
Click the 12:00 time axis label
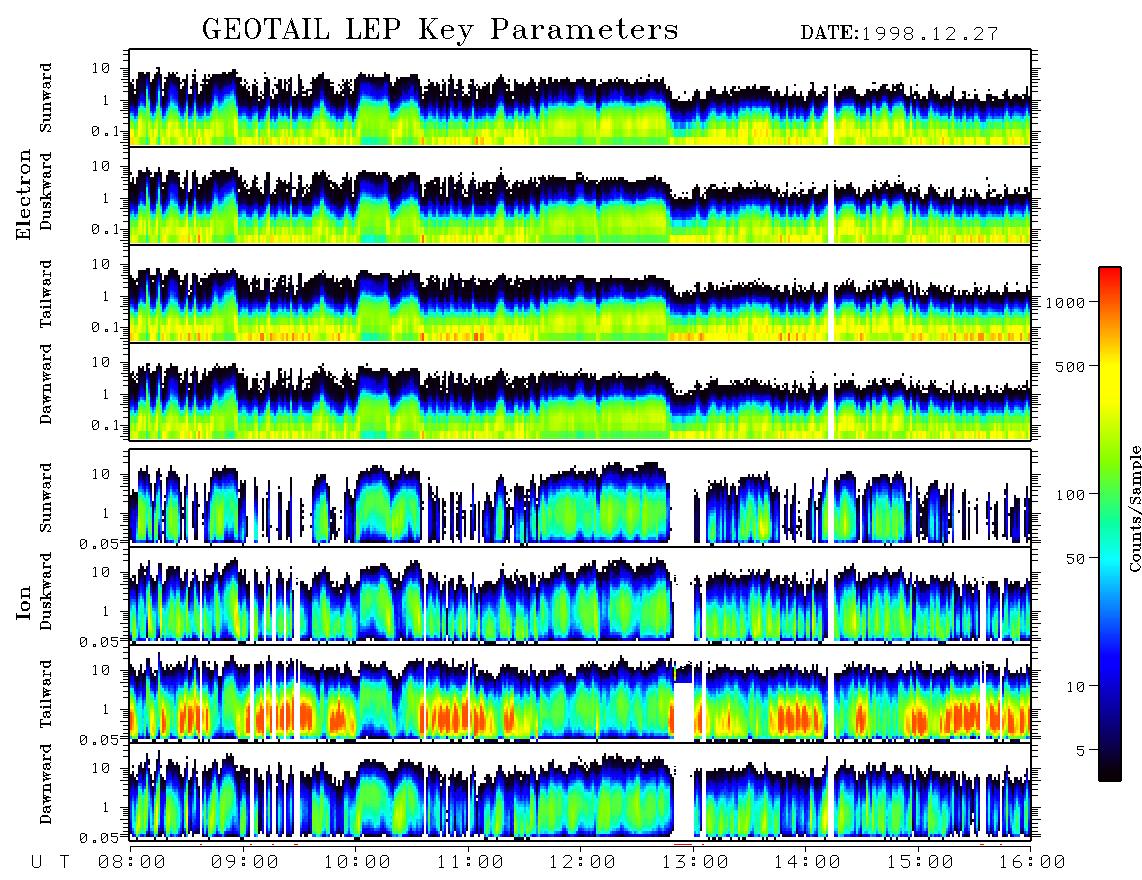(x=582, y=862)
